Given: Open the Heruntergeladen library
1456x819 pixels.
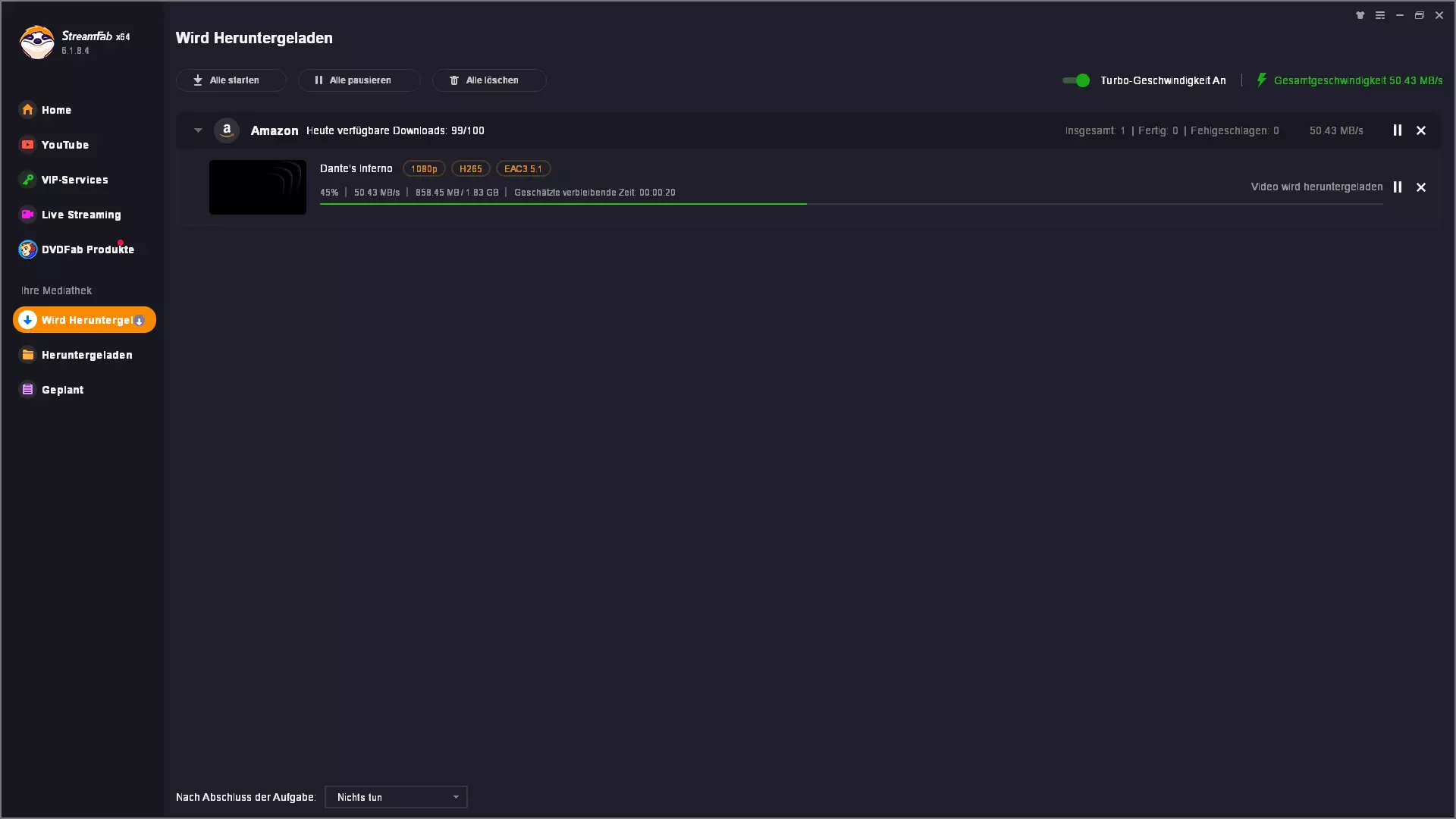Looking at the screenshot, I should 76,355.
